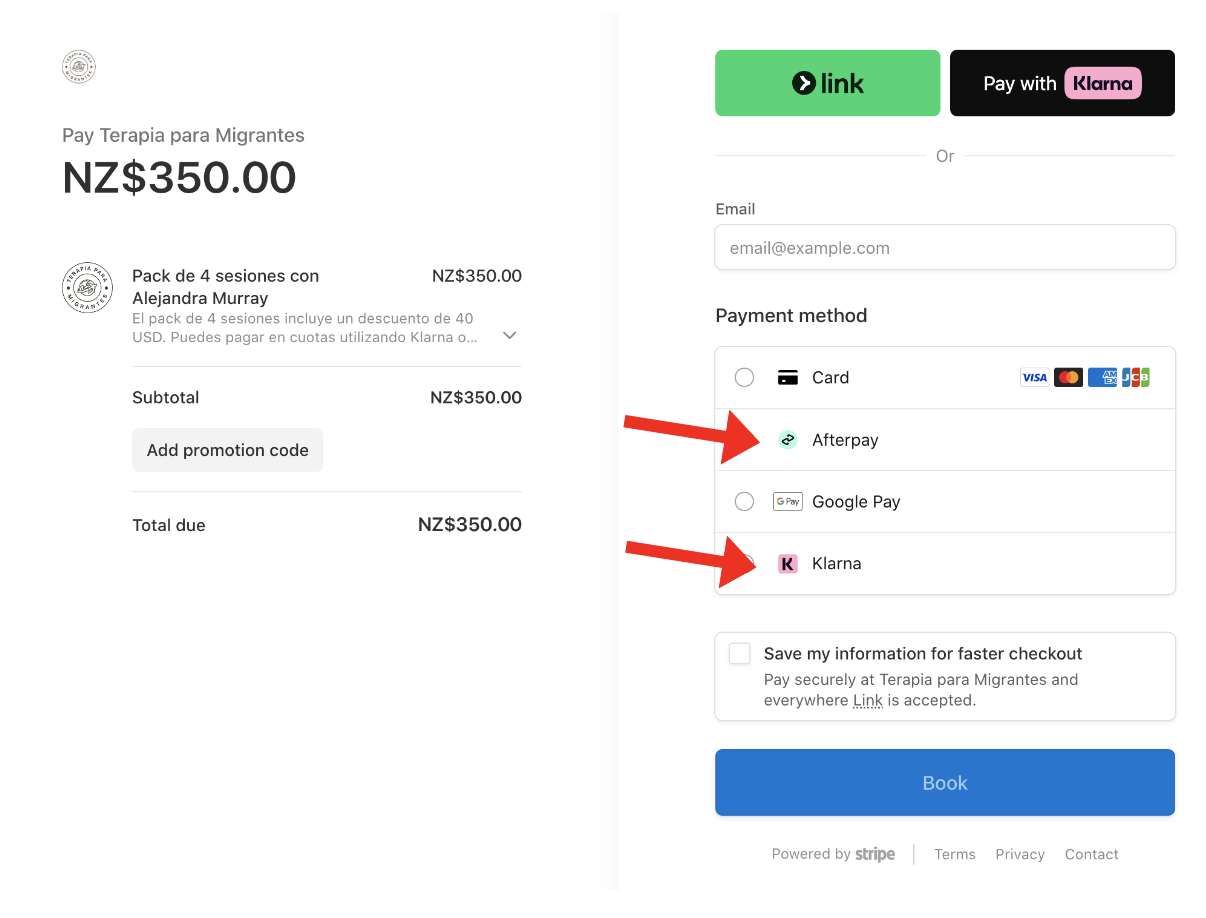
Task: Open the Terms link in footer
Action: tap(955, 854)
